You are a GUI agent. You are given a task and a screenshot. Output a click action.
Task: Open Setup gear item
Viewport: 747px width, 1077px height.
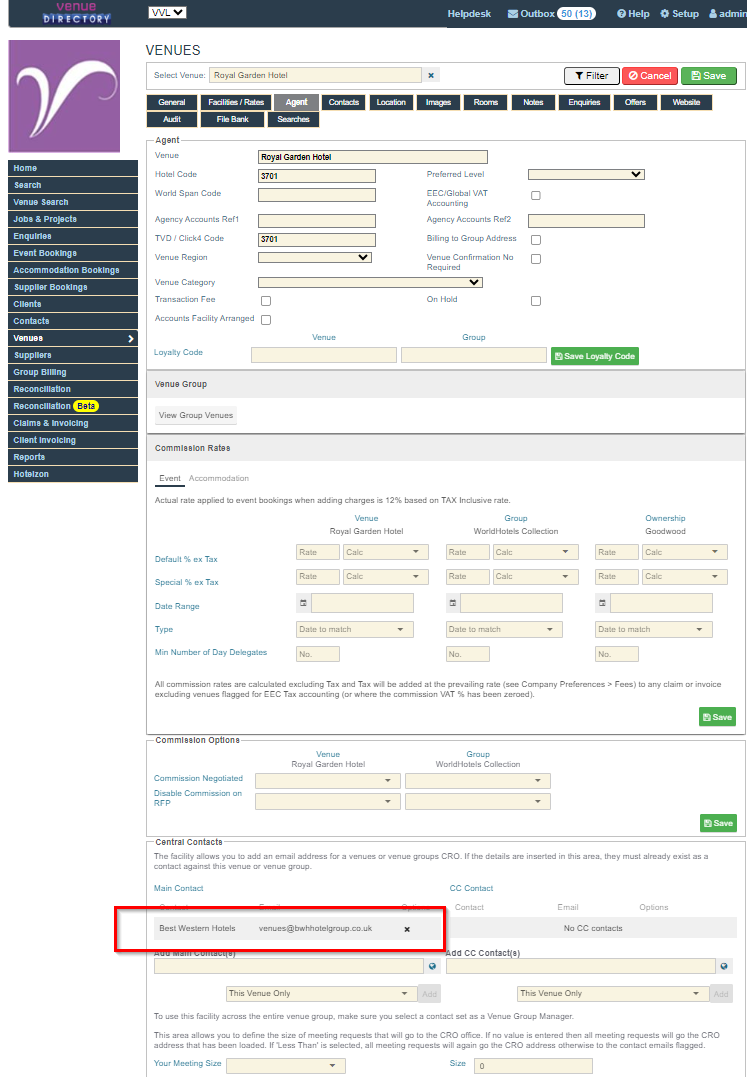point(679,14)
